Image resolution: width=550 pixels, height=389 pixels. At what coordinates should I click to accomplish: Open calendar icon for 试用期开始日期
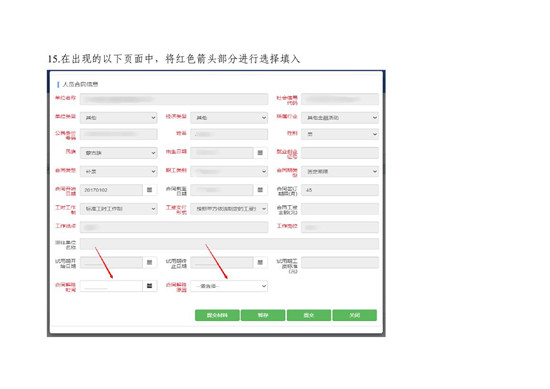149,262
